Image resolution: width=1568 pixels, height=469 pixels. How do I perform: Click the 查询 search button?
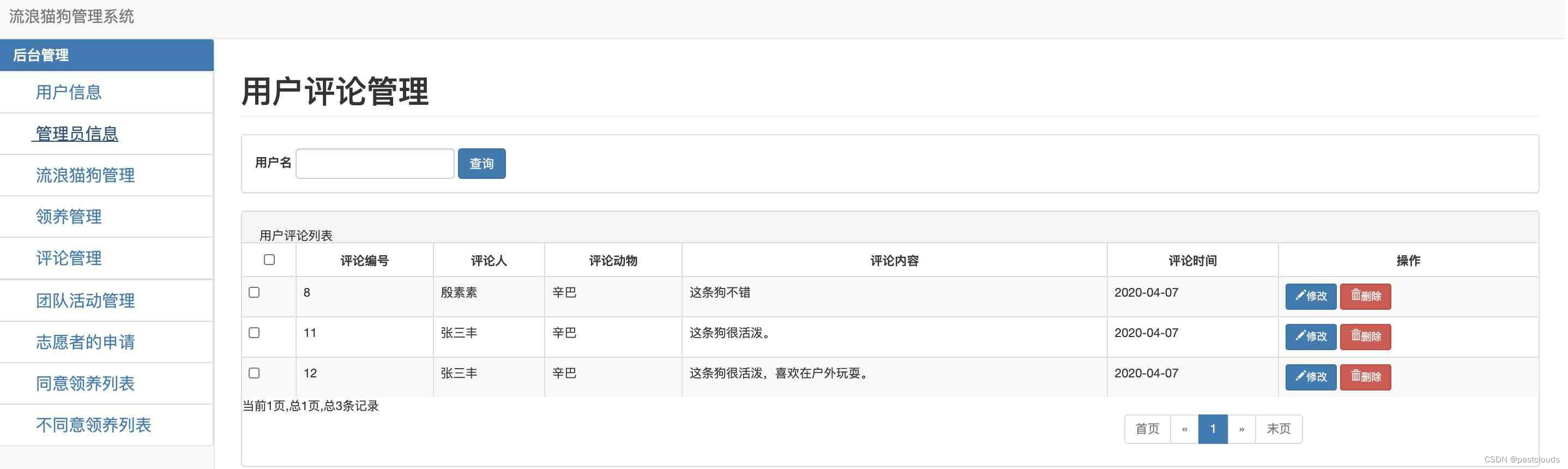point(483,164)
